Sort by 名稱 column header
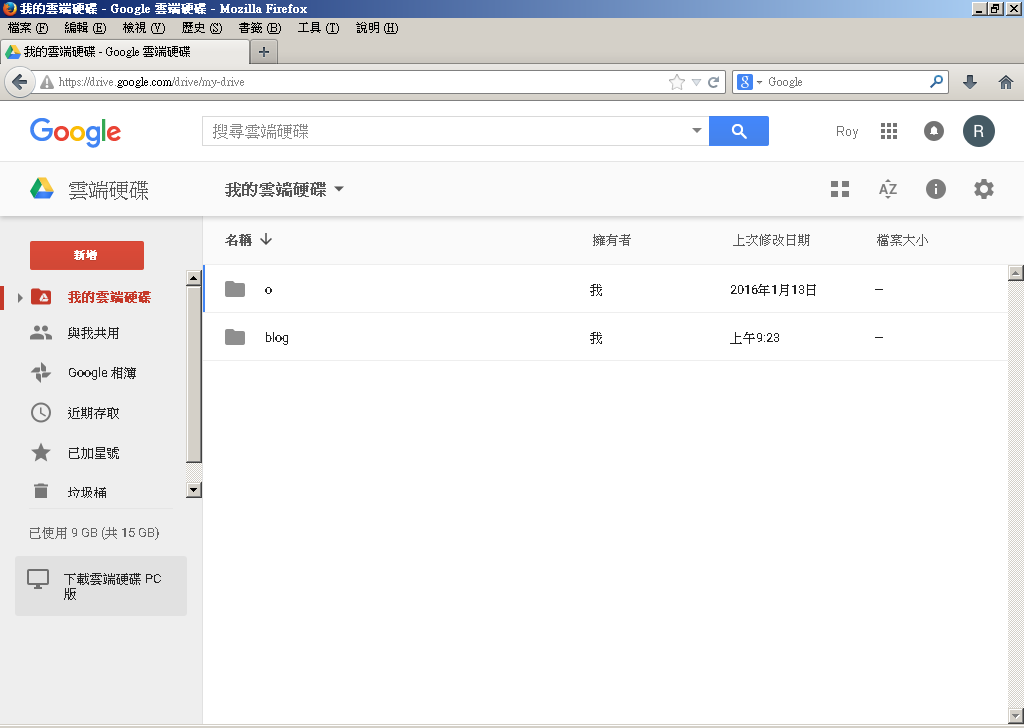The height and width of the screenshot is (728, 1024). click(x=238, y=240)
